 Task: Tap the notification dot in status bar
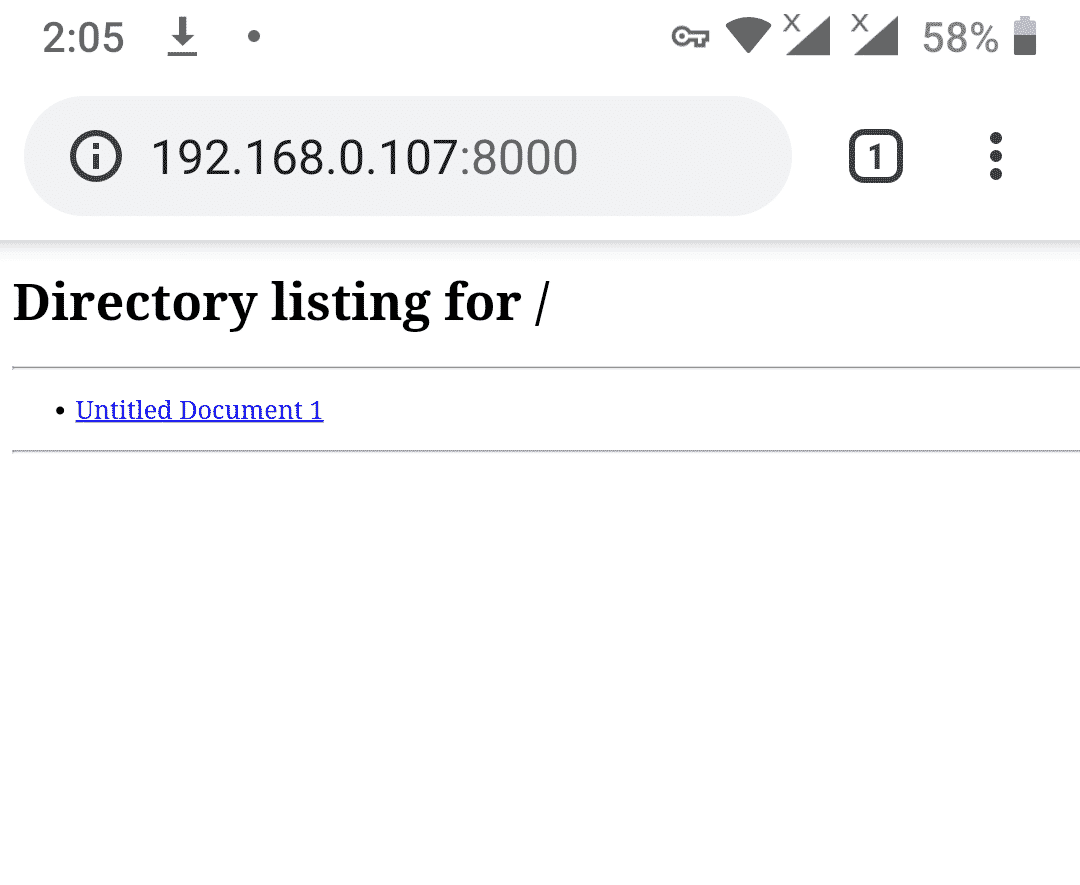click(254, 37)
